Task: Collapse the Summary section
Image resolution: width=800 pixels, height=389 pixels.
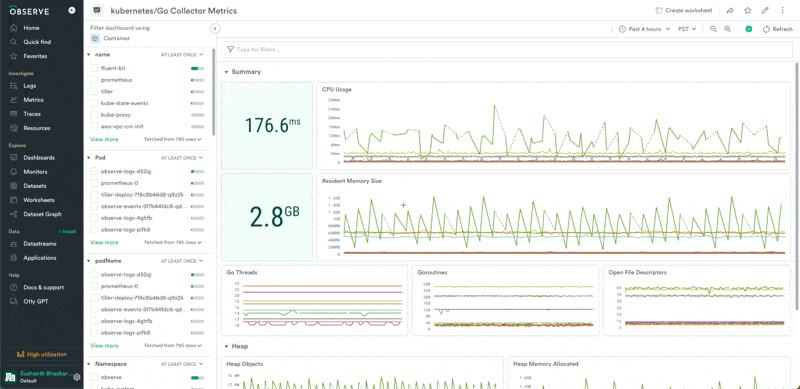Action: [x=226, y=72]
